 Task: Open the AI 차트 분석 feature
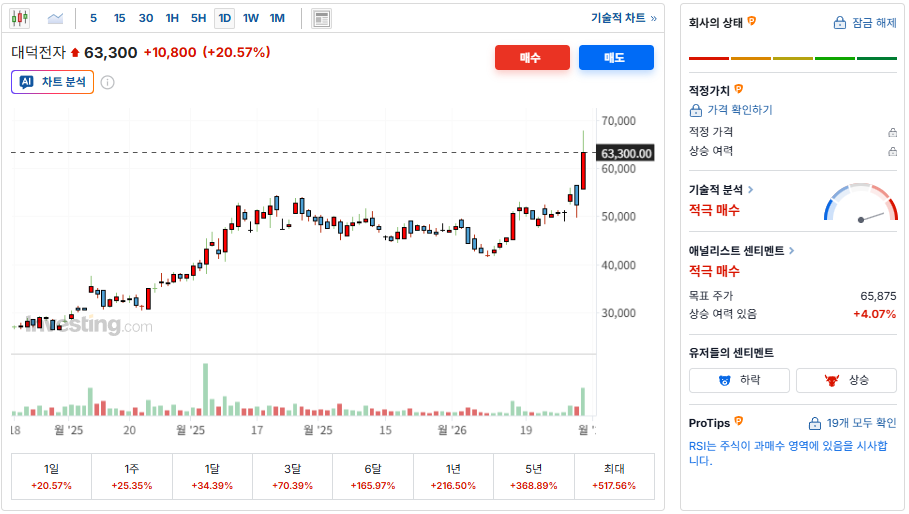click(53, 82)
